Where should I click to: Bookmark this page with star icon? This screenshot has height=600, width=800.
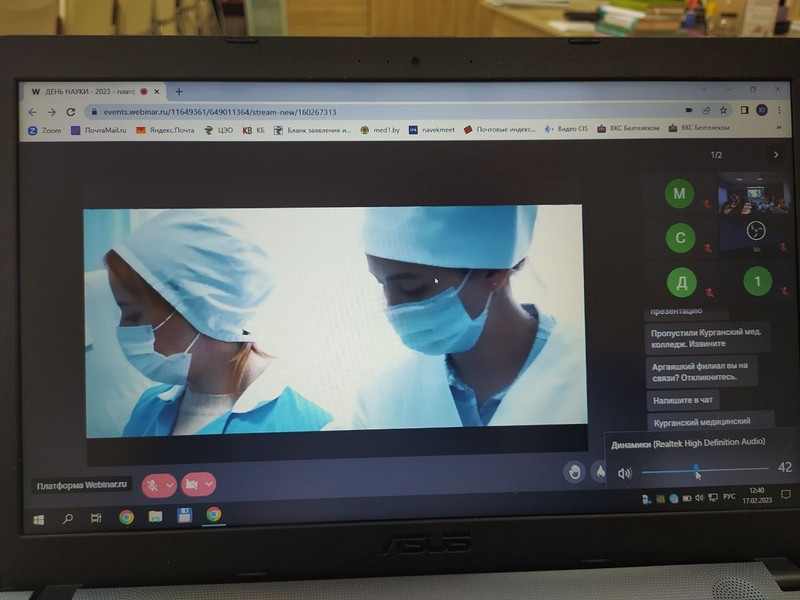tap(724, 110)
